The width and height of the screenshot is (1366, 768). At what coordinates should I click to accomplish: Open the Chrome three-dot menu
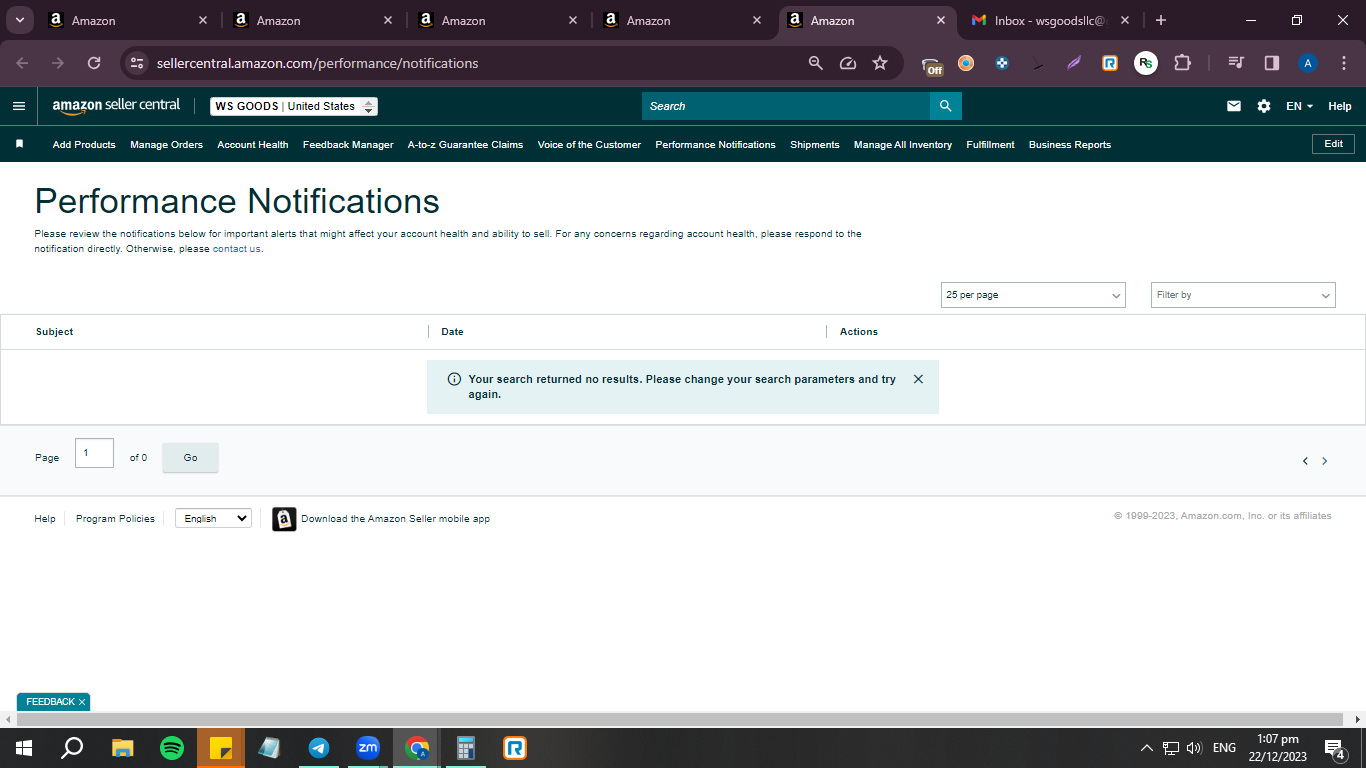click(x=1343, y=63)
